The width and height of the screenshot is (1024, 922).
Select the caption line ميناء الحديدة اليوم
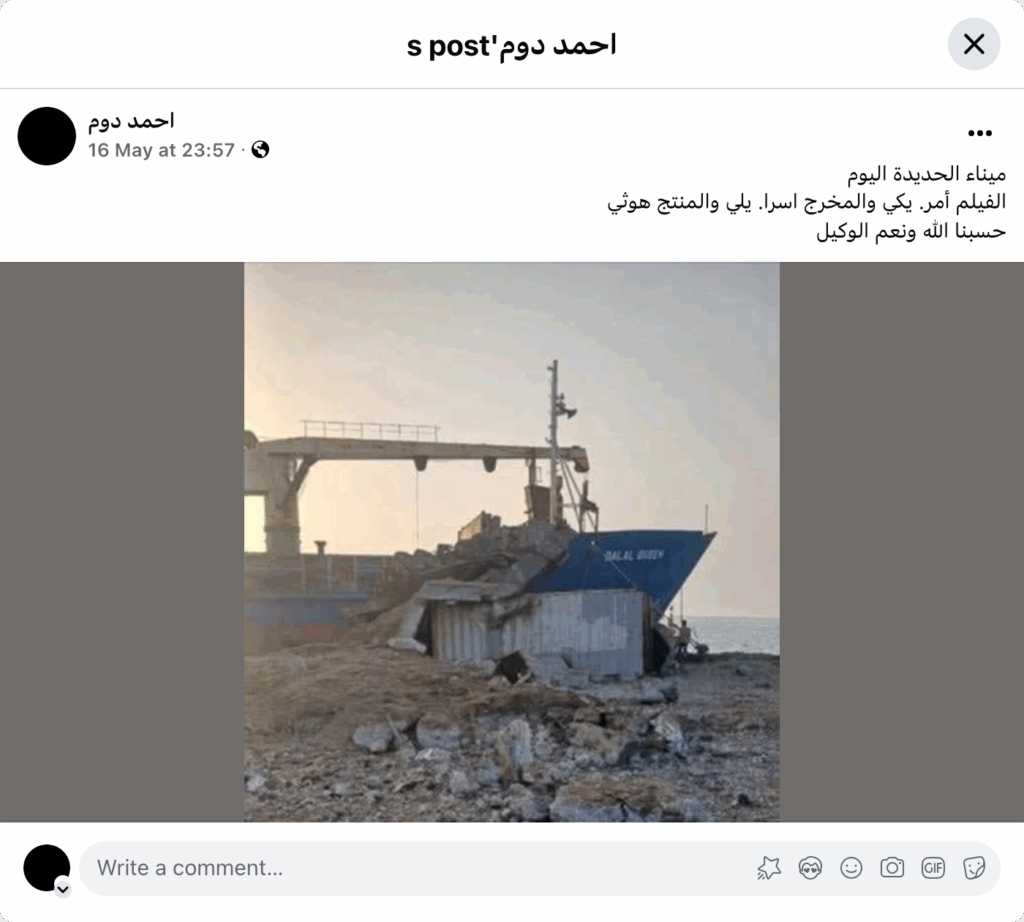coord(927,174)
